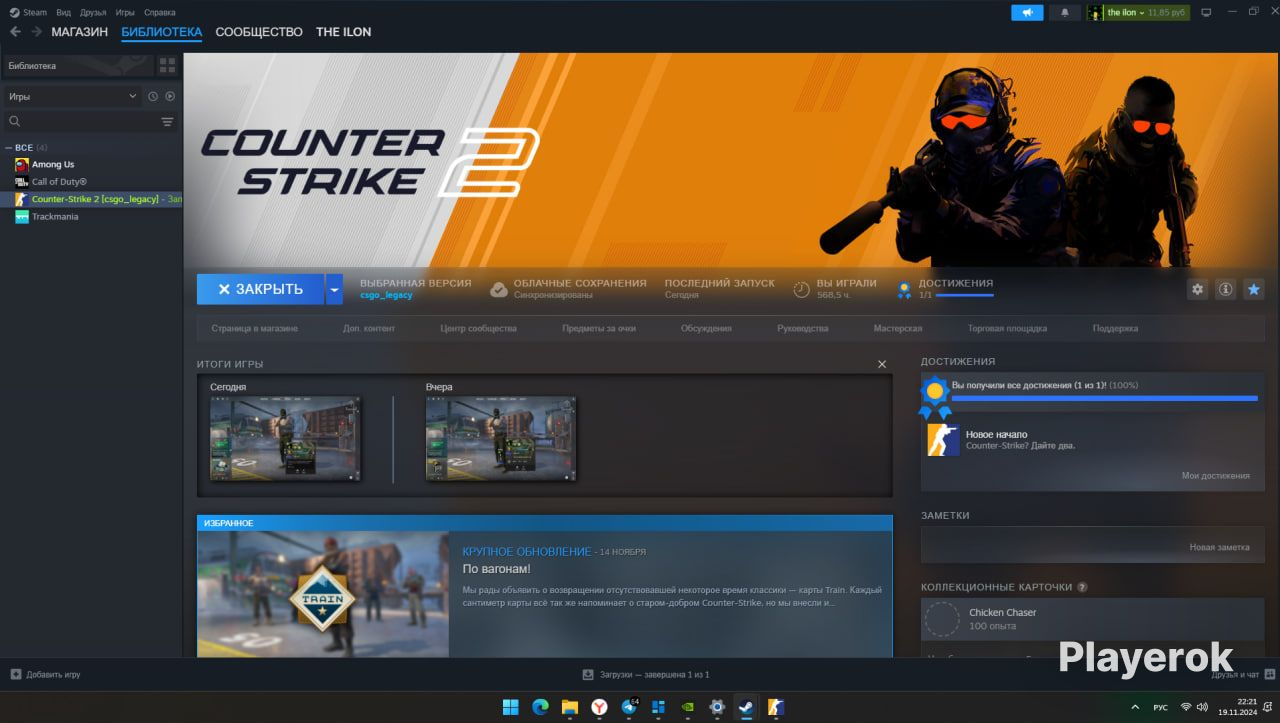Show game info icon
The width and height of the screenshot is (1280, 723).
(1225, 289)
